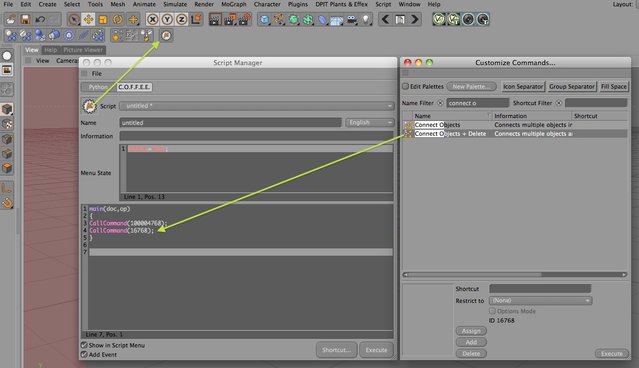Click the coordinate system icon

(x=196, y=19)
